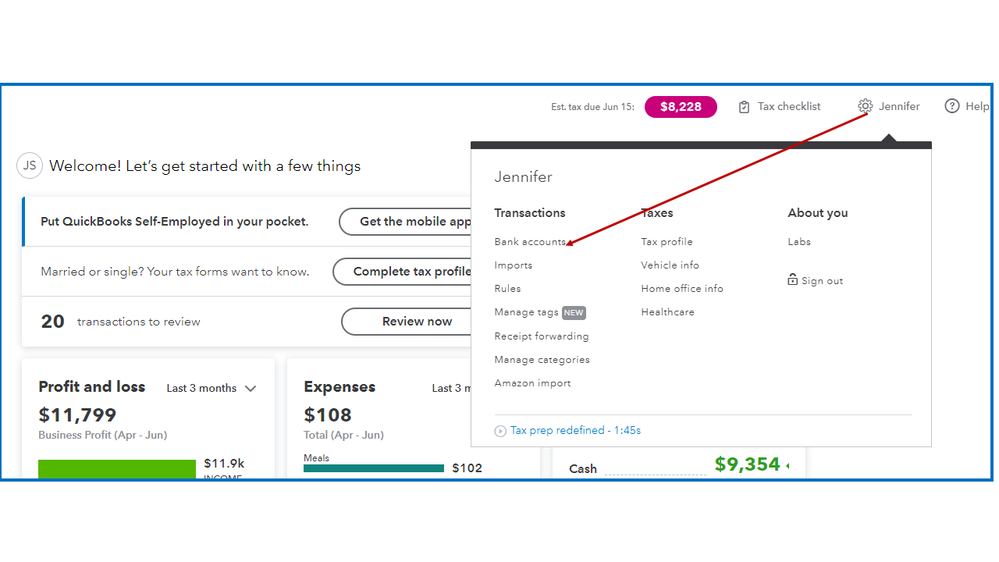Open Manage tags menu entry
This screenshot has width=999, height=562.
tap(526, 312)
